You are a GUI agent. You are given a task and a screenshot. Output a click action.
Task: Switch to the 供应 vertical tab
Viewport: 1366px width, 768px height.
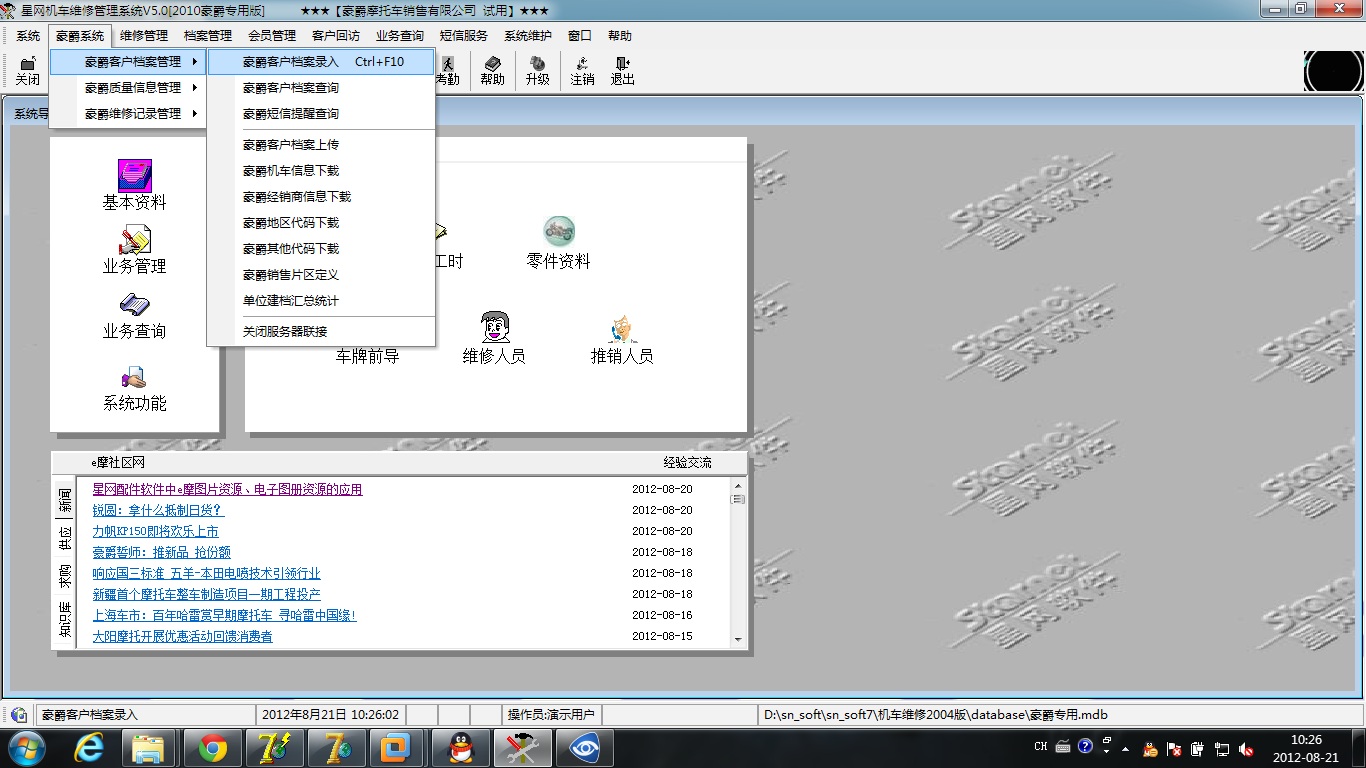(x=64, y=538)
